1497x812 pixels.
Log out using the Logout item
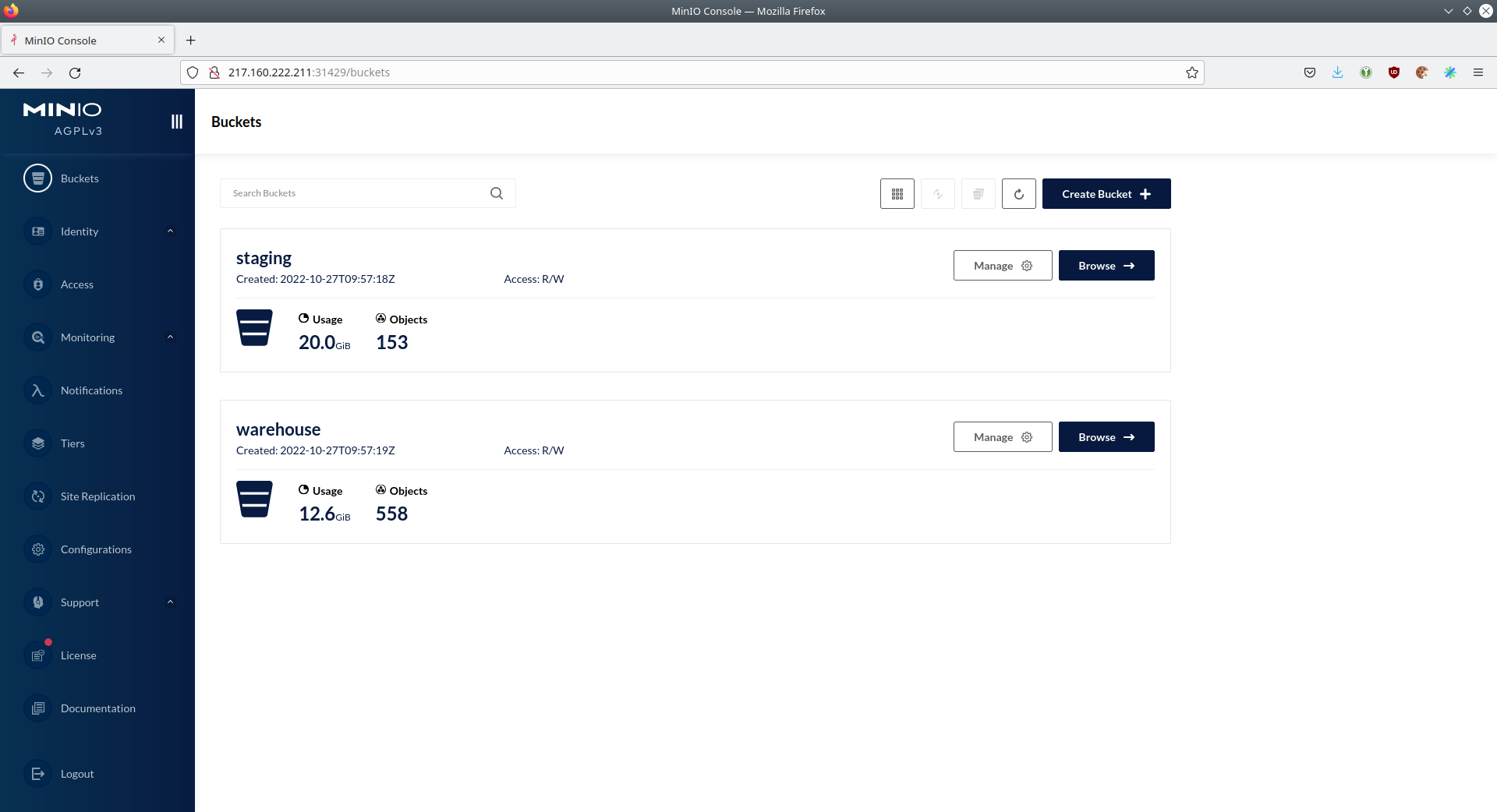point(76,774)
